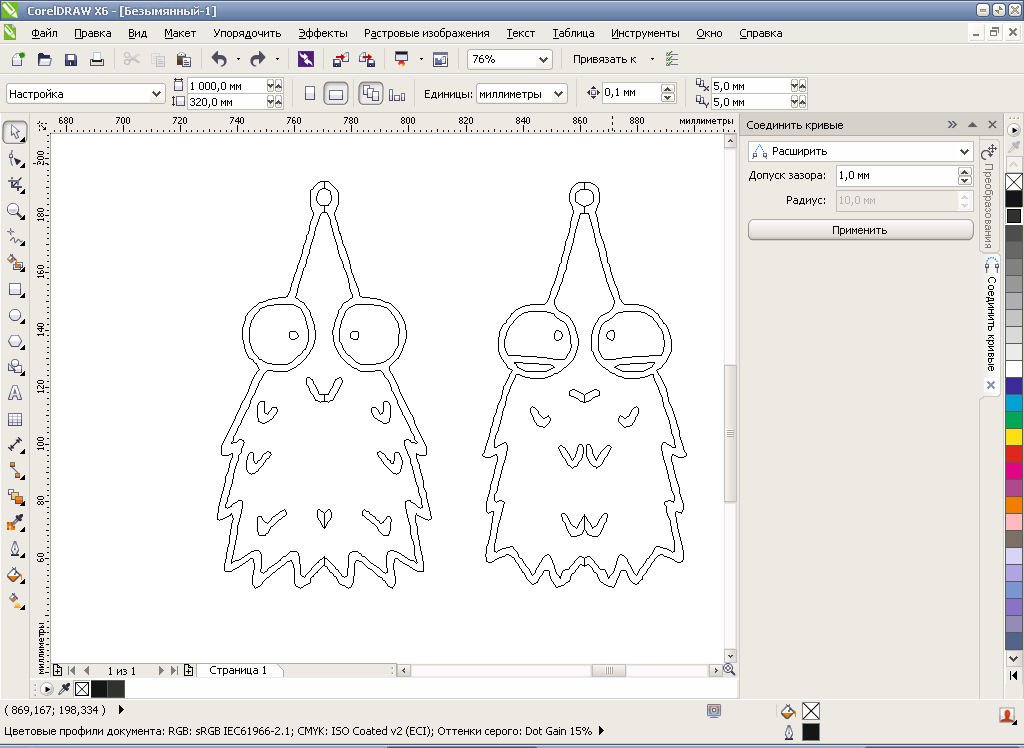Open the Эффекты menu
1024x748 pixels.
(323, 33)
